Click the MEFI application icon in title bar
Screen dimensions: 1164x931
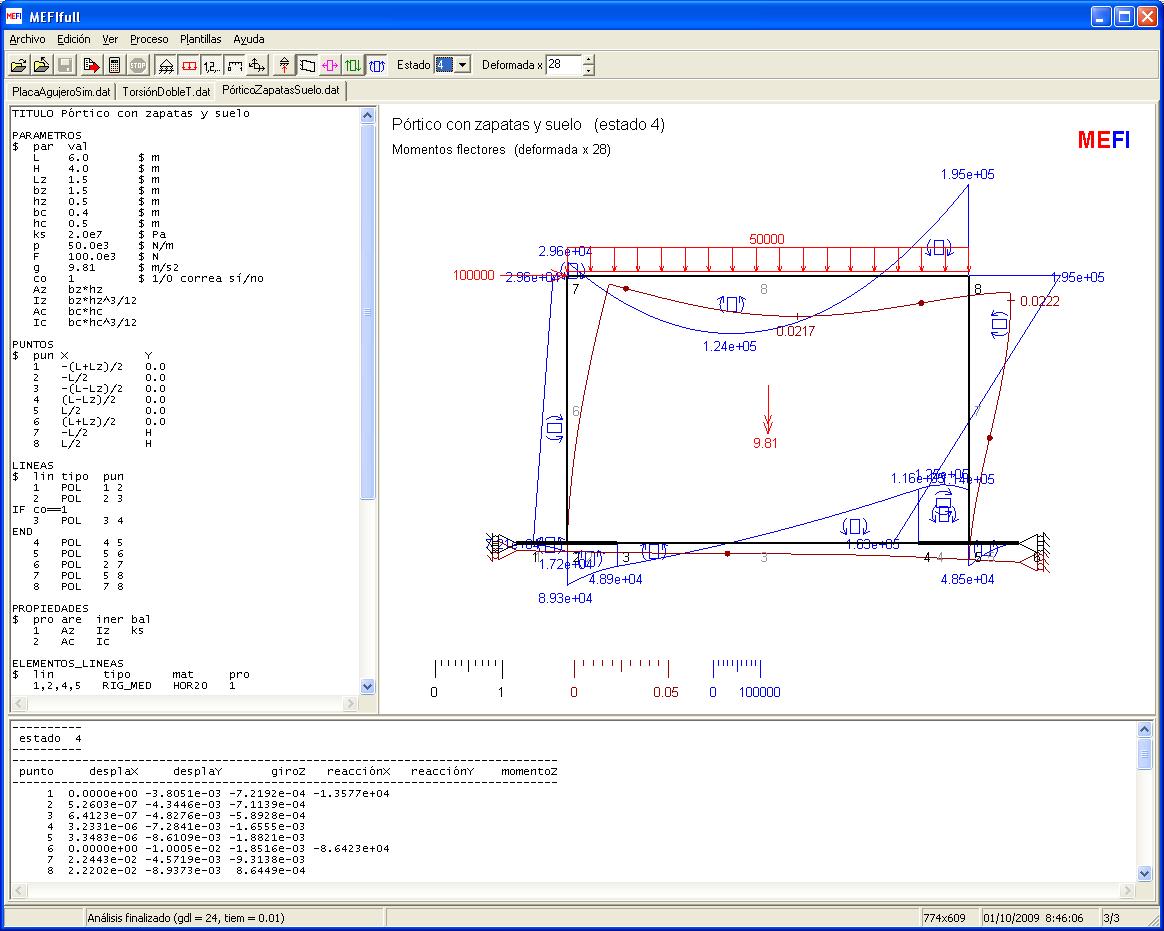(14, 16)
